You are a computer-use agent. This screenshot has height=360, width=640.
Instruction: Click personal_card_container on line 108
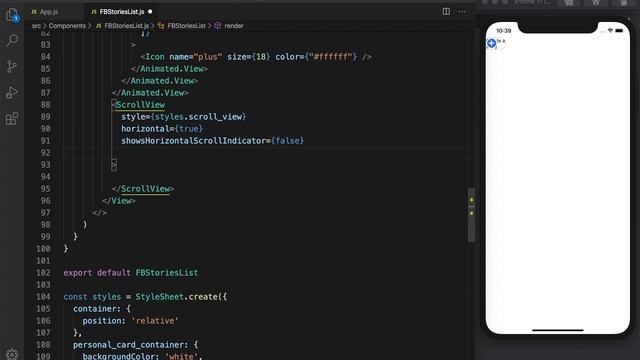tap(131, 345)
